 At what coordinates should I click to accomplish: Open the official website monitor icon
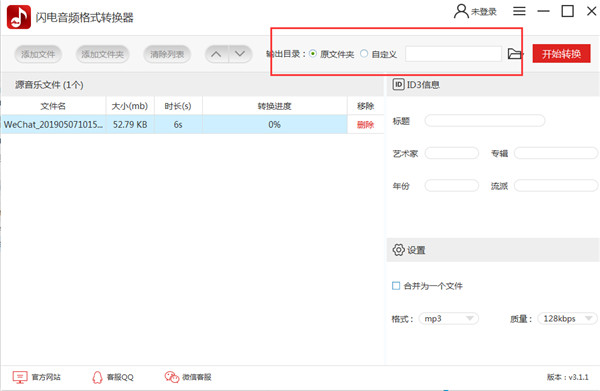(20, 377)
